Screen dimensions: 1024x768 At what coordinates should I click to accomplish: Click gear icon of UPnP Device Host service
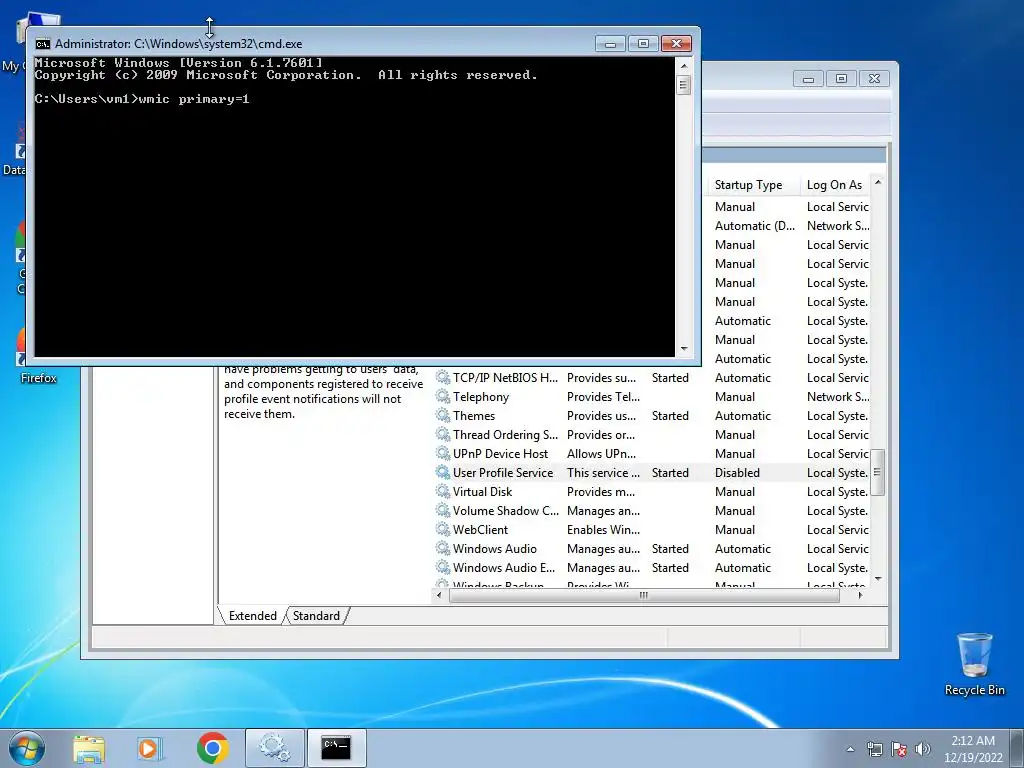[443, 453]
